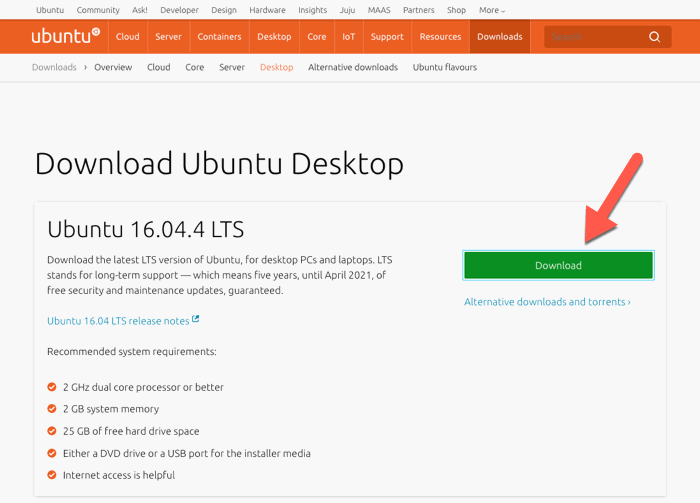Click the Shop link in the top bar
The width and height of the screenshot is (700, 503).
tap(456, 10)
